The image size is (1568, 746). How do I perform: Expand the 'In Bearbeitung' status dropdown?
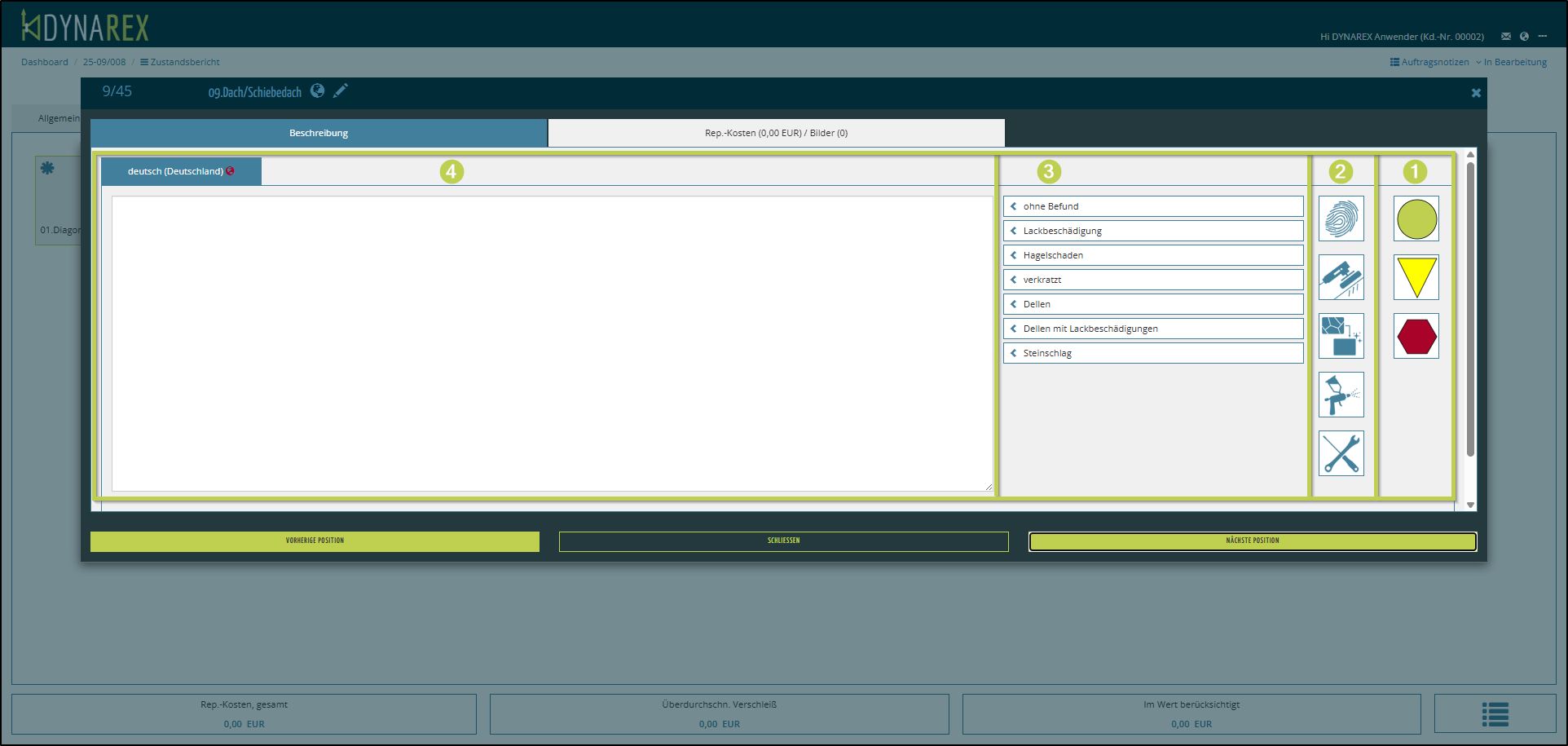[1513, 62]
